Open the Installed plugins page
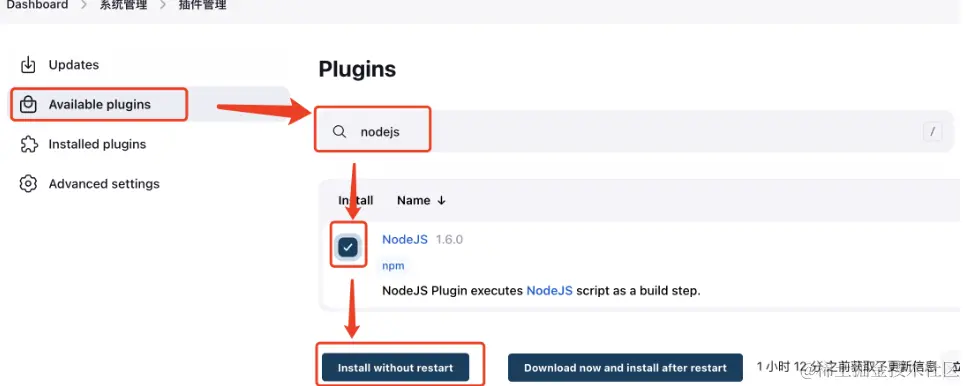The height and width of the screenshot is (386, 966). tap(97, 144)
